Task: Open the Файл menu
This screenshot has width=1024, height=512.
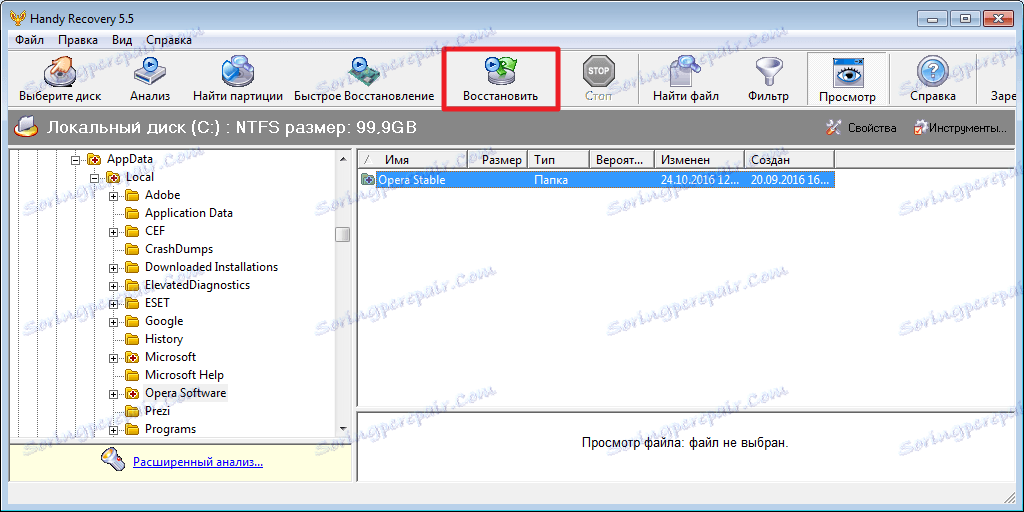Action: (29, 40)
